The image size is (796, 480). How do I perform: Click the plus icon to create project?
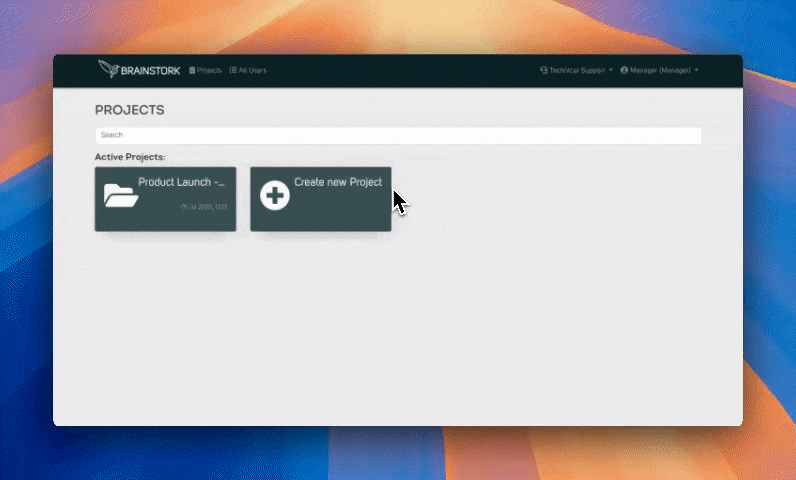point(275,195)
